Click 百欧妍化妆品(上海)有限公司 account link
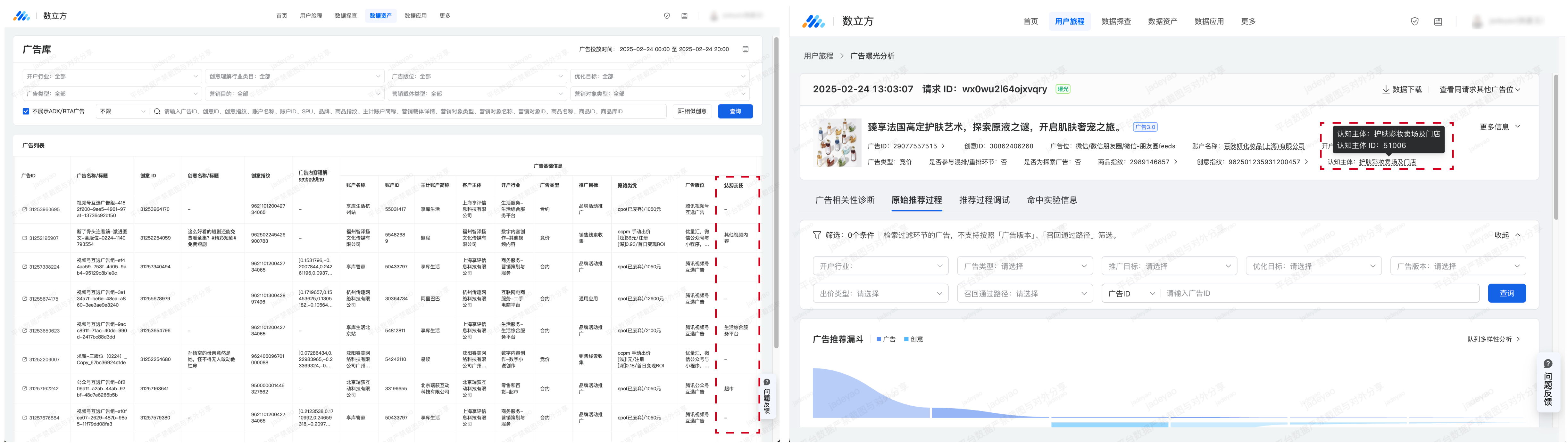Viewport: 1568px width, 447px height. click(x=1264, y=146)
